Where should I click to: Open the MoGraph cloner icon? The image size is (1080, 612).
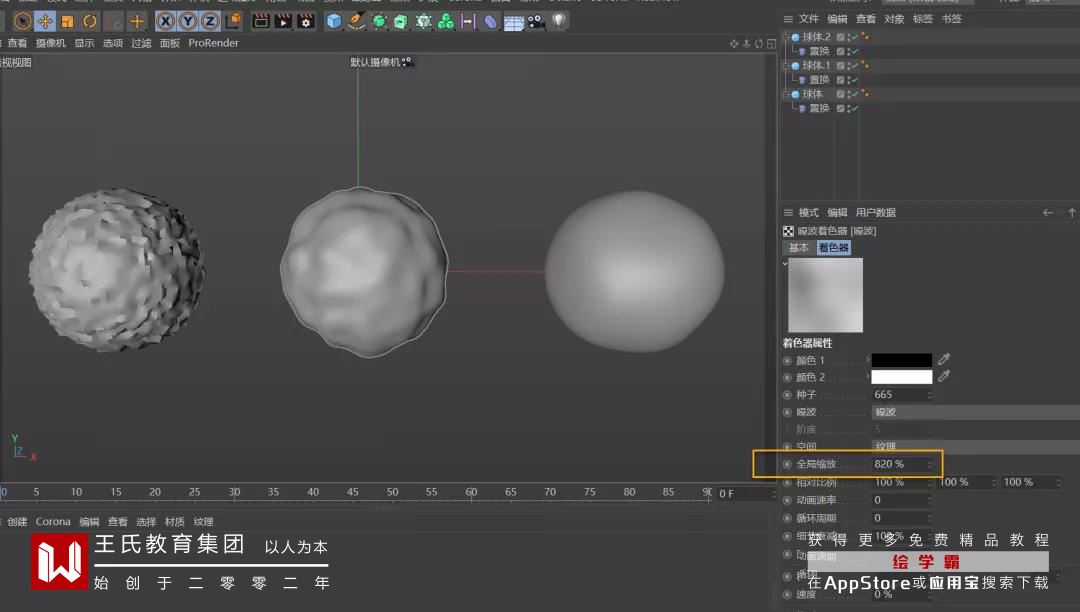(x=423, y=21)
